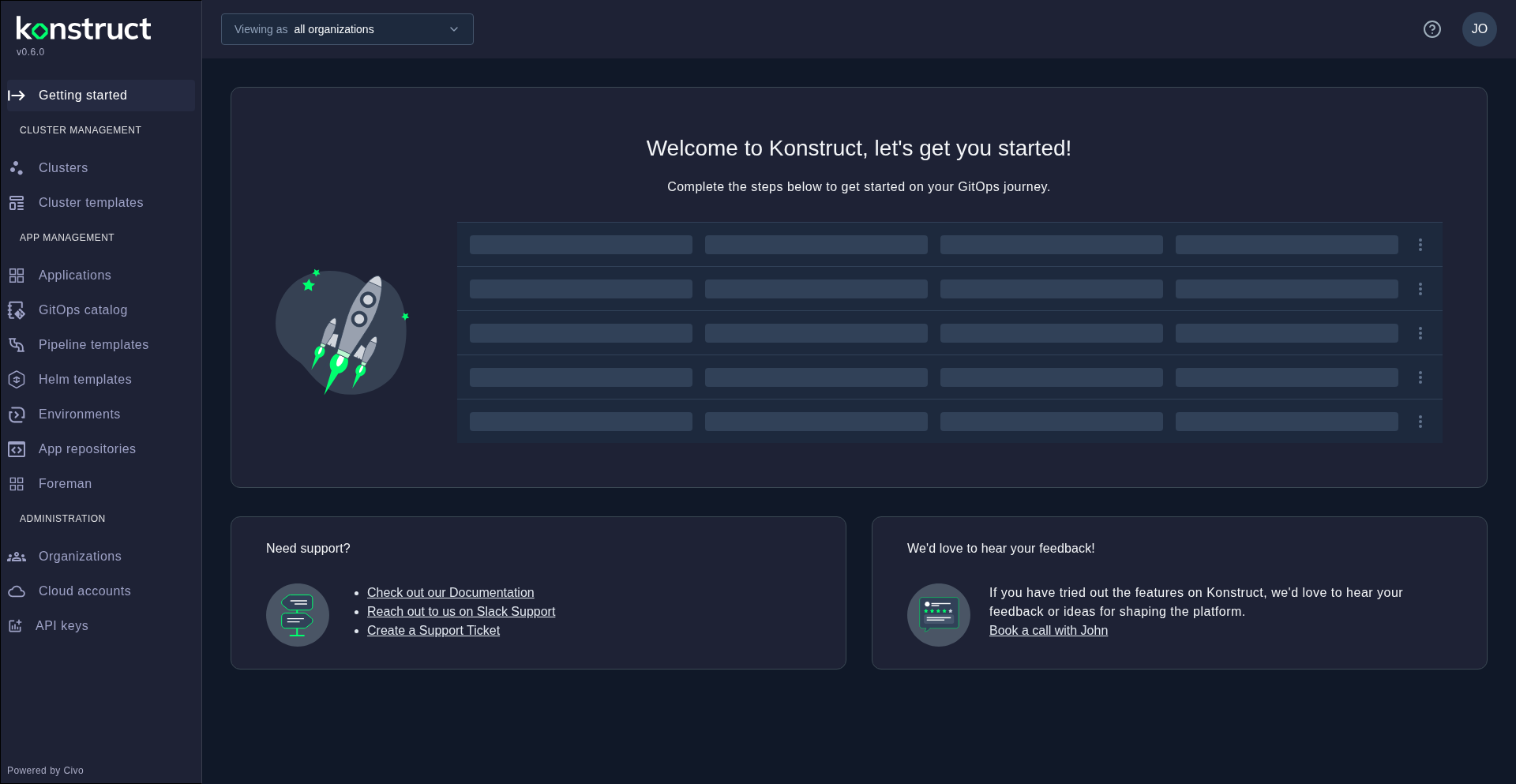Open Environments menu item

101,415
